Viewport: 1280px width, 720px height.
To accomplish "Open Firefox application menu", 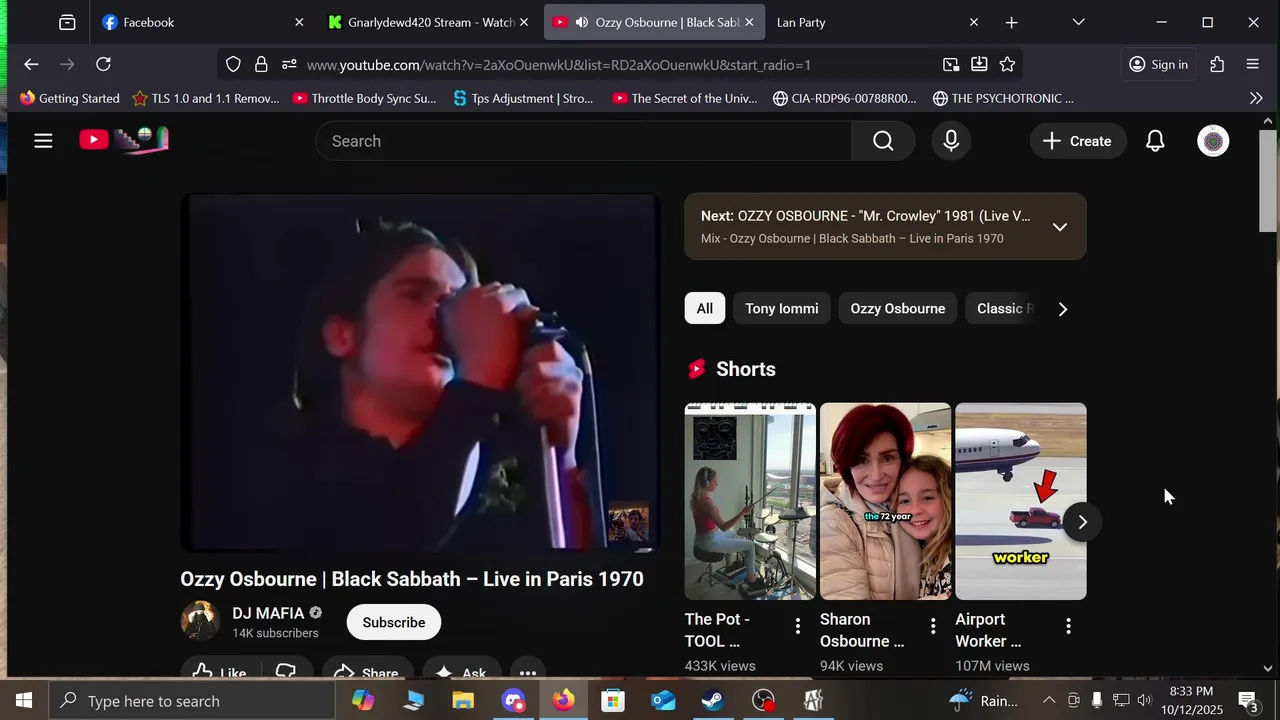I will pos(1252,64).
